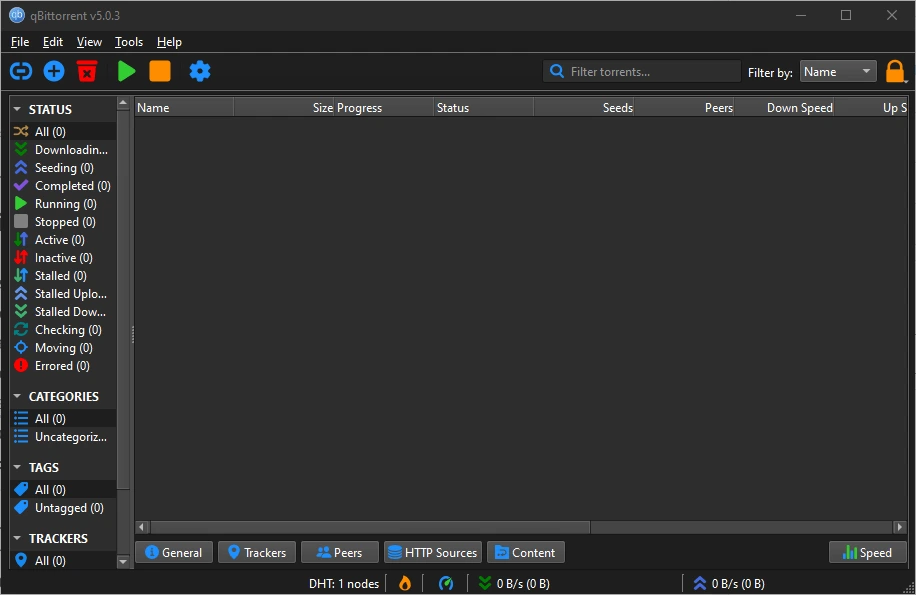916x595 pixels.
Task: Toggle alternative speed limits gauge icon
Action: pos(446,583)
